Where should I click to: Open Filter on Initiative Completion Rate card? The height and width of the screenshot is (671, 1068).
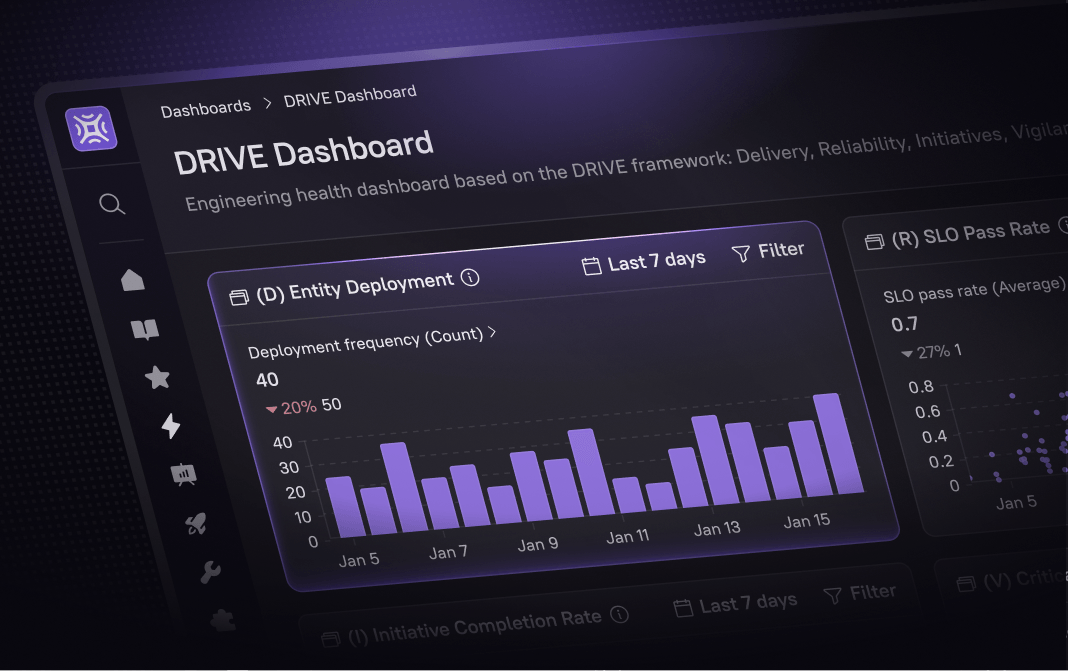point(860,593)
